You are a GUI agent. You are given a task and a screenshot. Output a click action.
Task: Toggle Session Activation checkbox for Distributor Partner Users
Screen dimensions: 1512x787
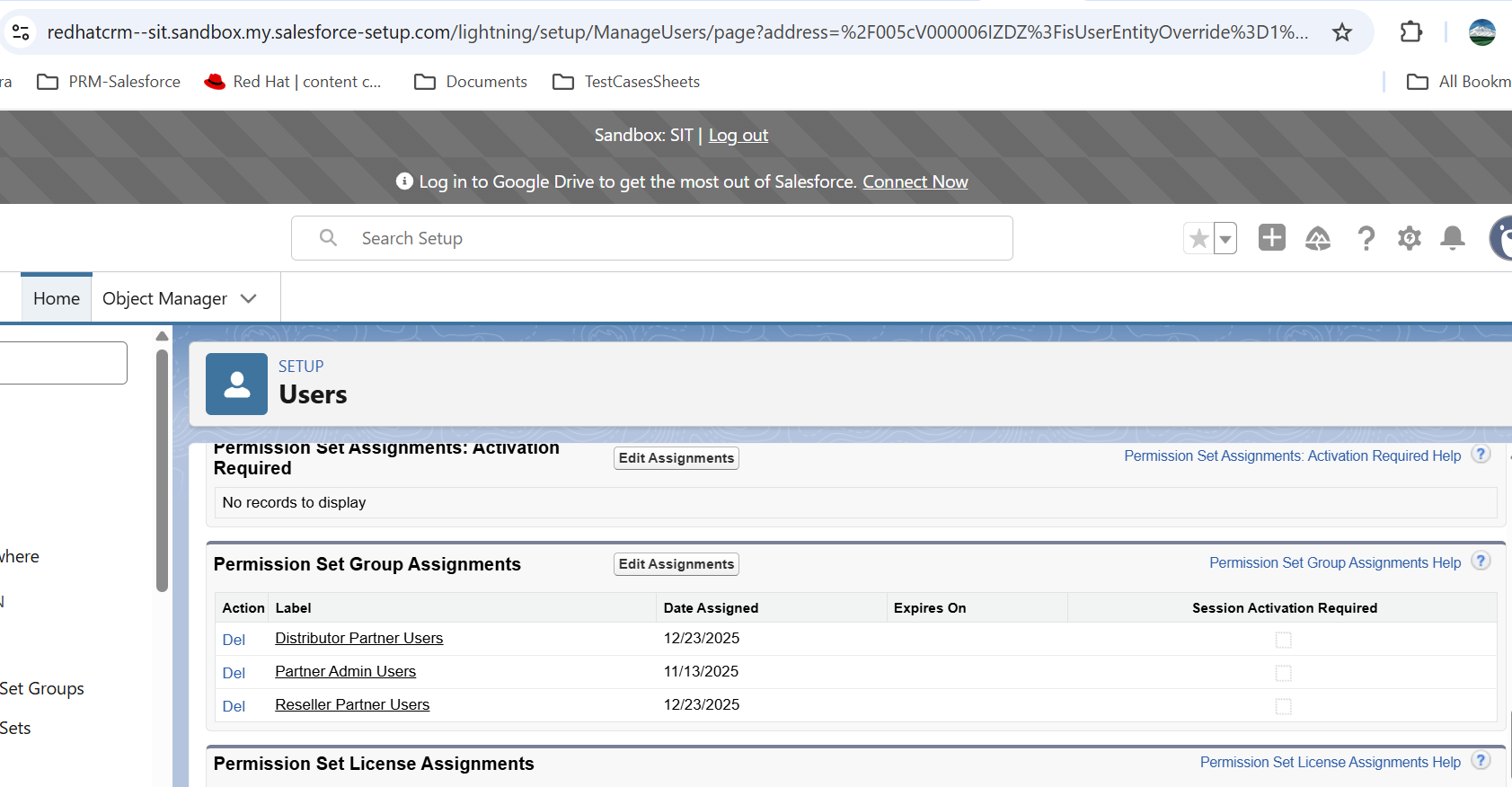[1284, 640]
